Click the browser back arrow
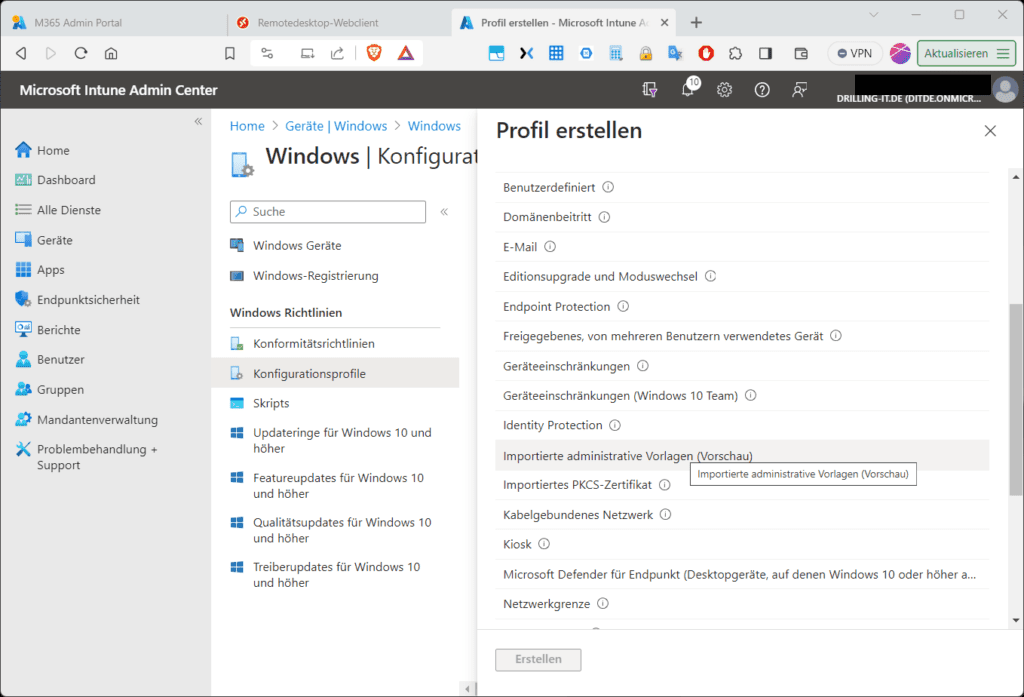Viewport: 1024px width, 697px height. [x=21, y=54]
